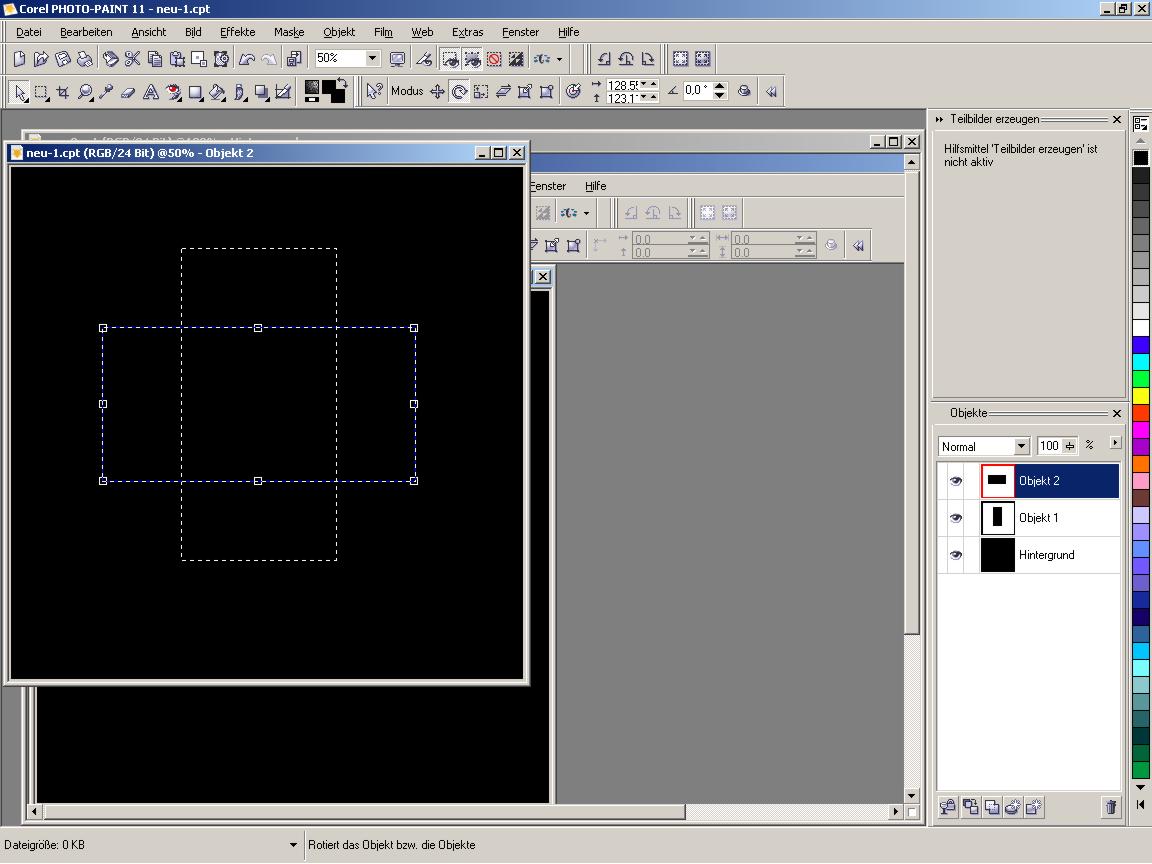The height and width of the screenshot is (864, 1152).
Task: Select the Objekt 1 layer name
Action: [x=1038, y=518]
